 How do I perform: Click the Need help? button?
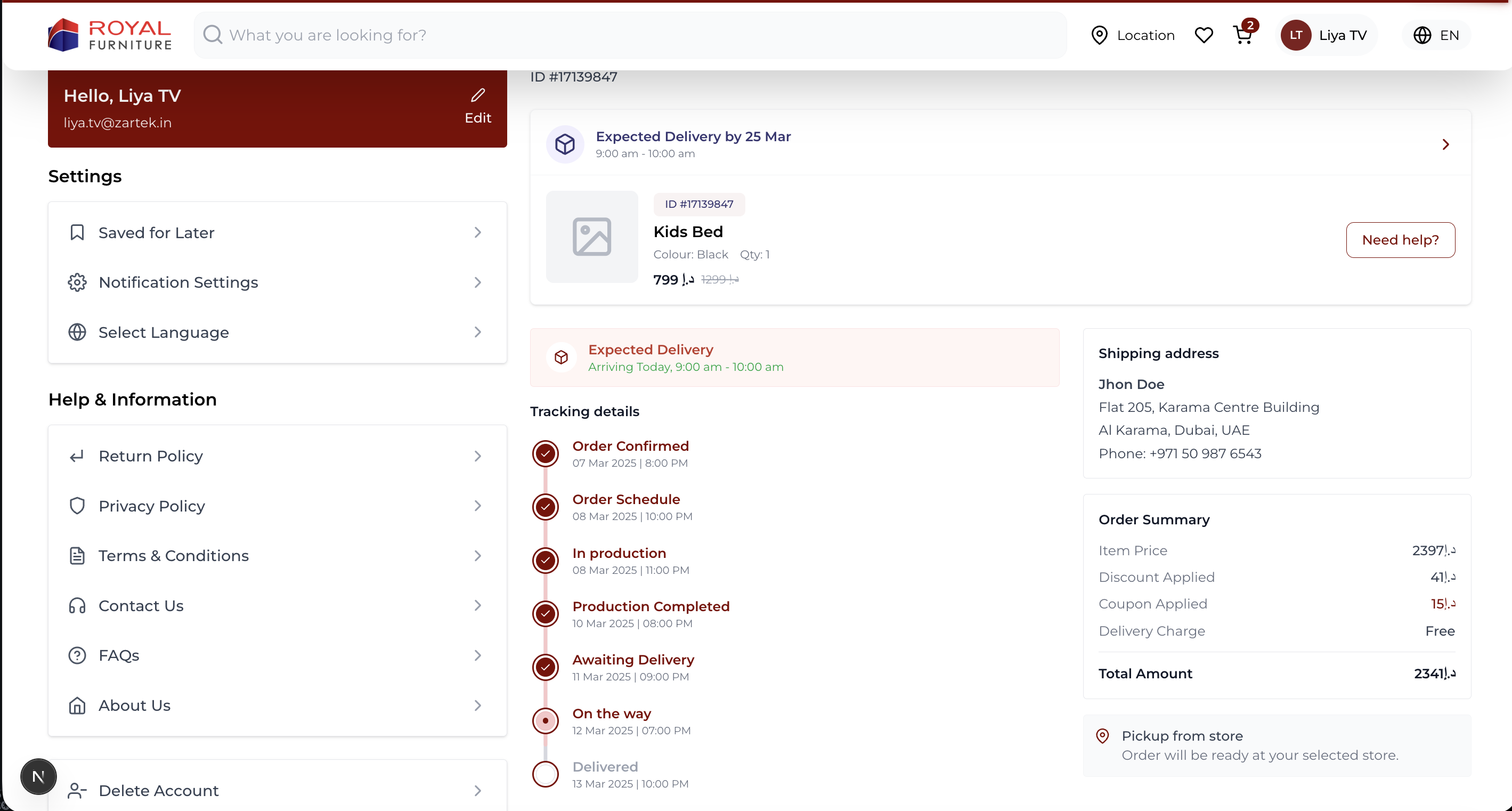(x=1400, y=240)
